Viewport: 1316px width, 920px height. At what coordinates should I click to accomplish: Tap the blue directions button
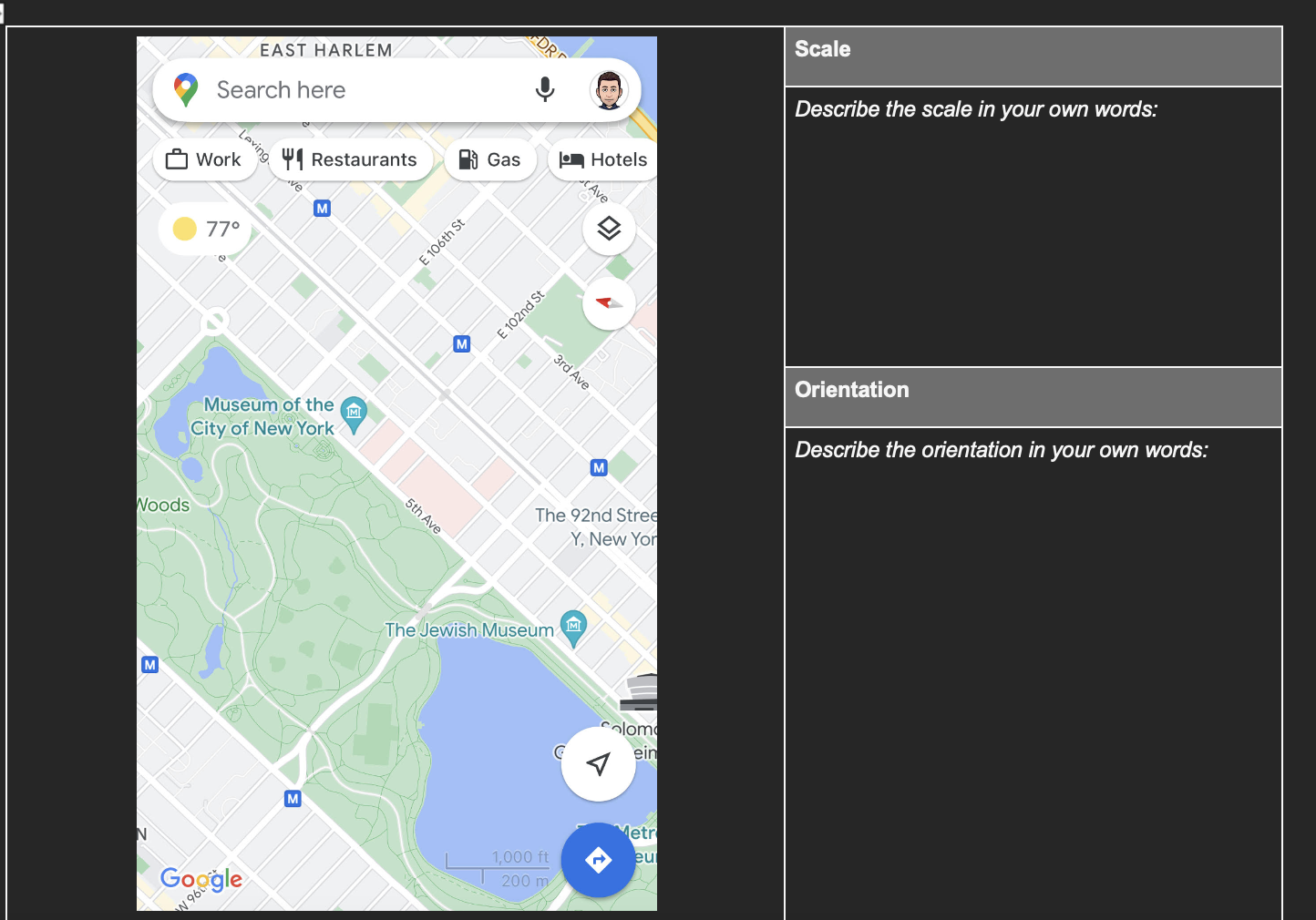tap(598, 860)
